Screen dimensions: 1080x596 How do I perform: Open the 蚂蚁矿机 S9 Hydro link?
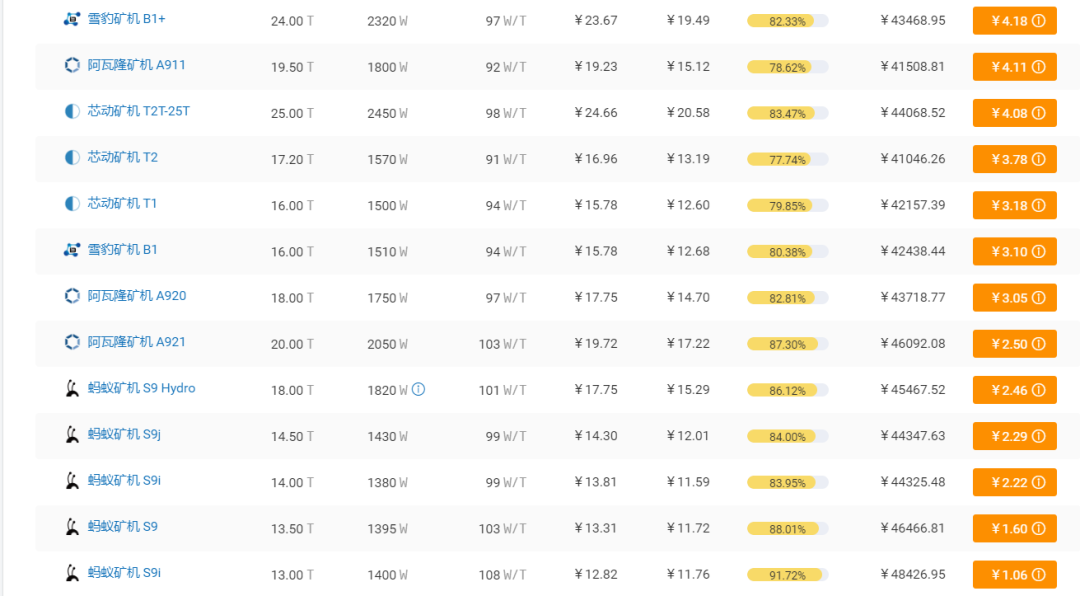141,388
